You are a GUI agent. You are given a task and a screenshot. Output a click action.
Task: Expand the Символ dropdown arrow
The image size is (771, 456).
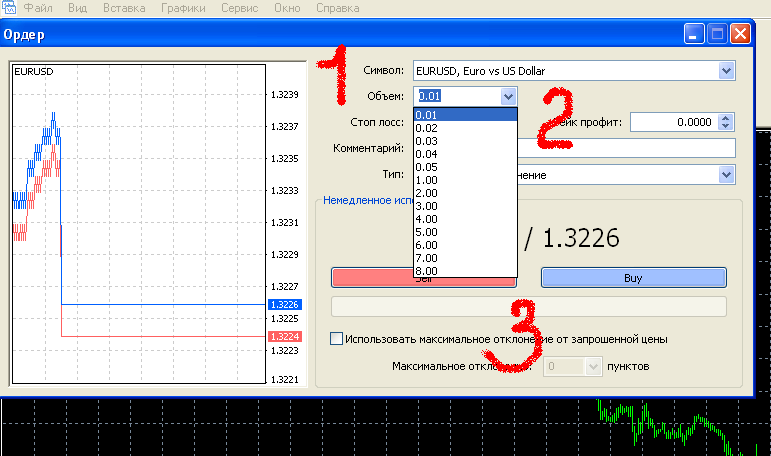coord(726,71)
